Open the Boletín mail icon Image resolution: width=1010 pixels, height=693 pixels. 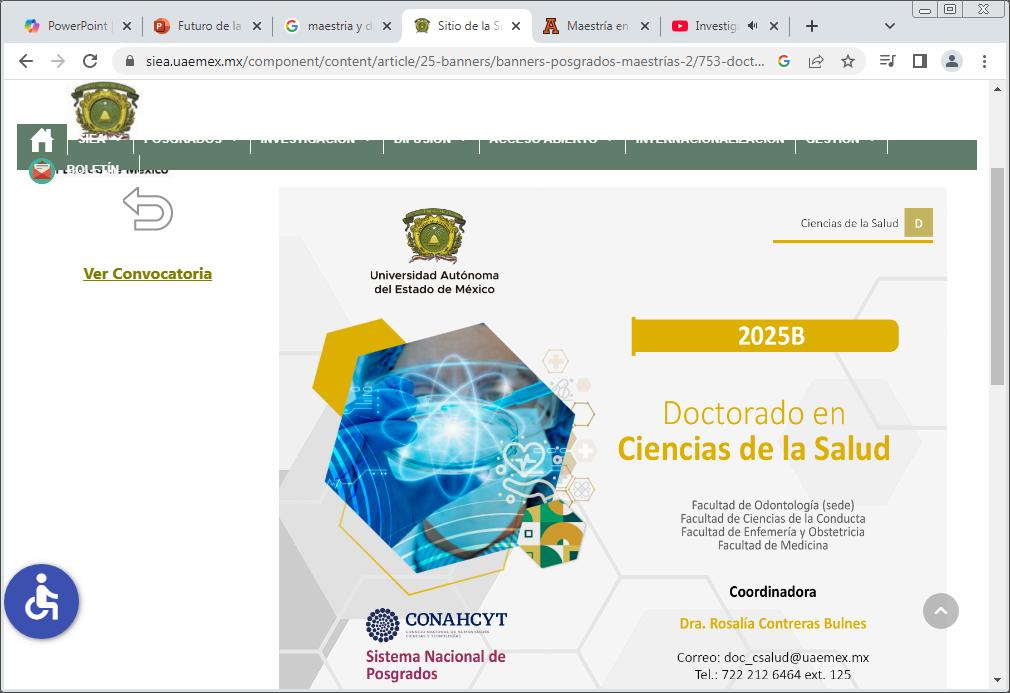click(42, 170)
